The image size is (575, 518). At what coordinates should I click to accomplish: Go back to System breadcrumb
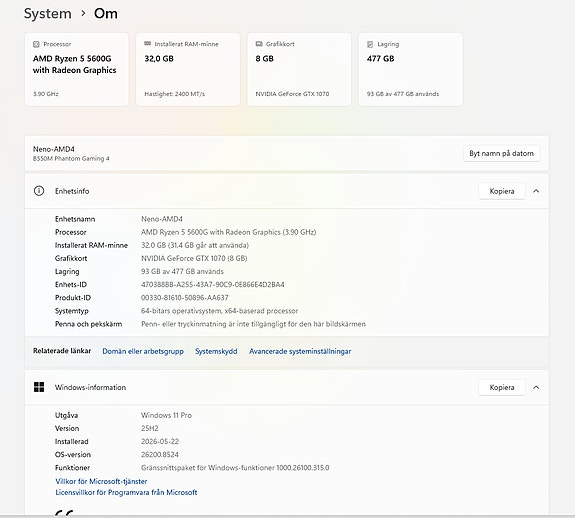coord(48,14)
